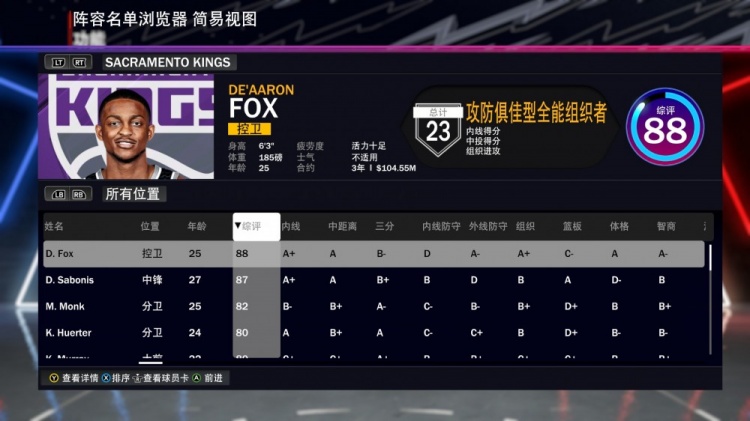This screenshot has width=750, height=421.
Task: Sort by the 外线防守 column header
Action: (x=488, y=226)
